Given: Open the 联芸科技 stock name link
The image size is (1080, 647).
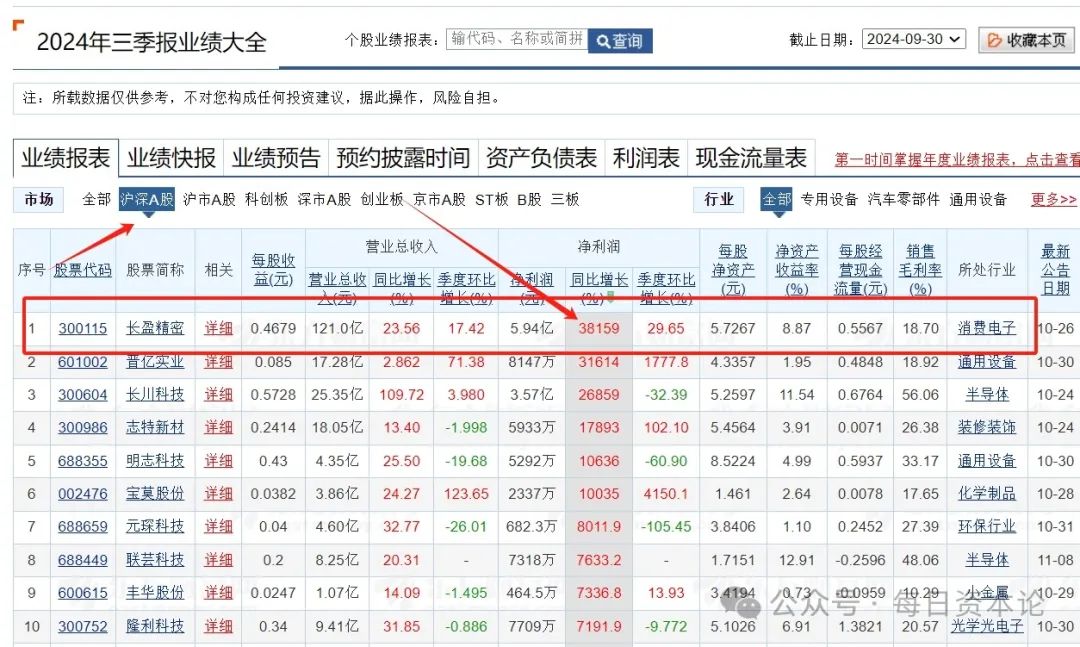Looking at the screenshot, I should pyautogui.click(x=155, y=560).
